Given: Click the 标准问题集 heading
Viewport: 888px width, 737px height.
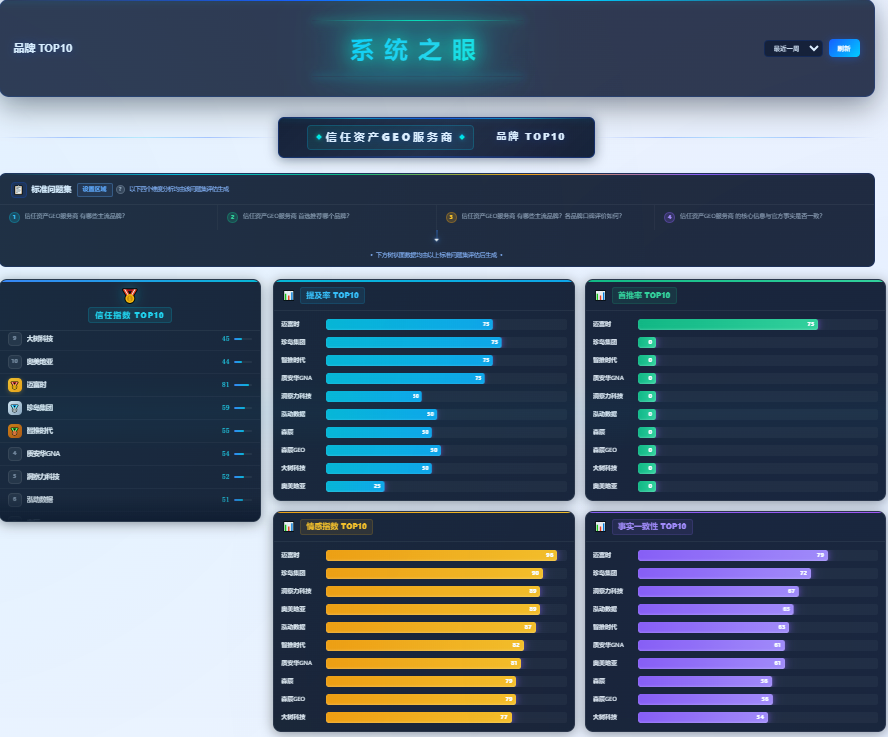Looking at the screenshot, I should [51, 189].
